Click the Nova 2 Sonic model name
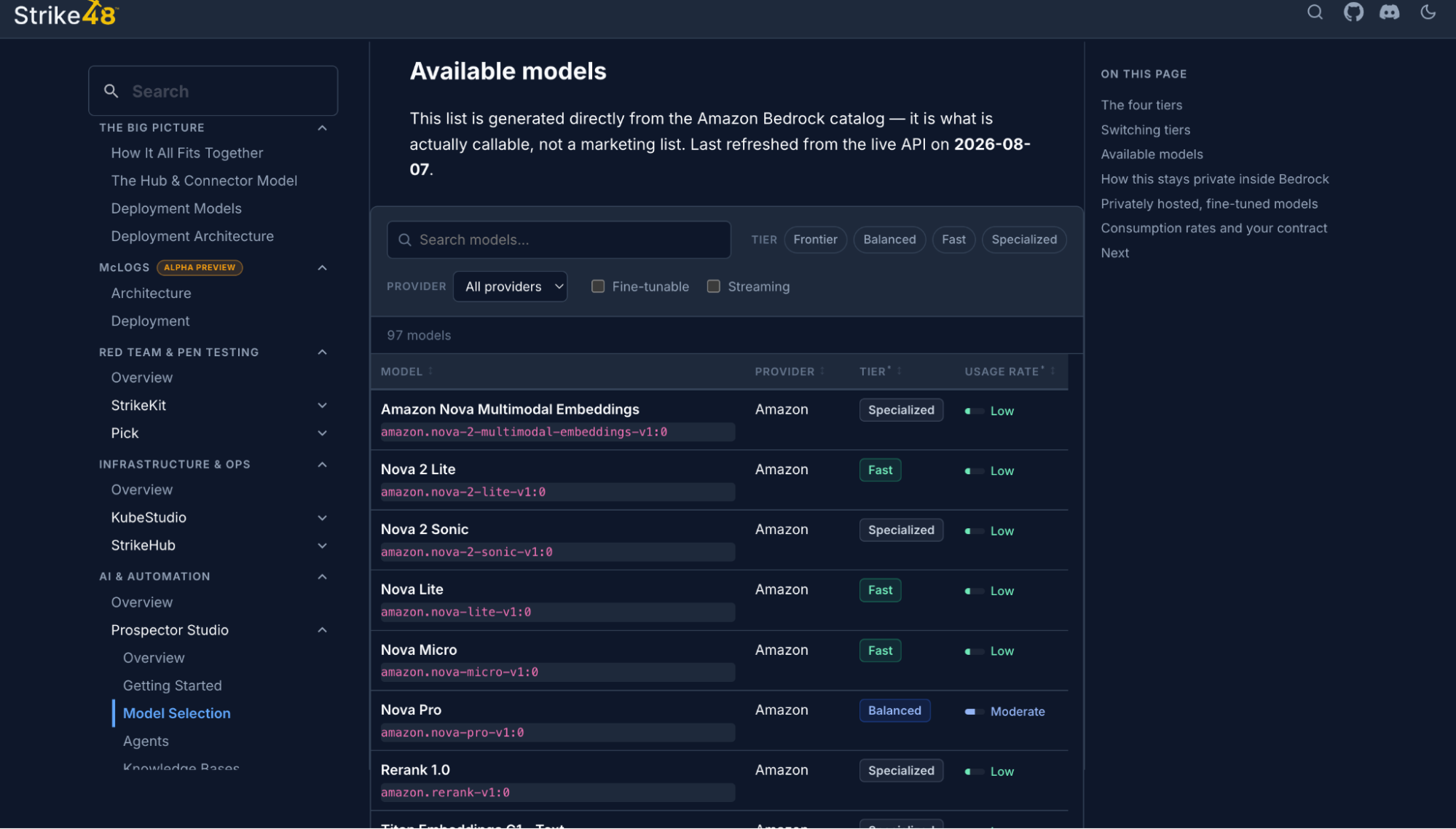1456x829 pixels. (425, 530)
